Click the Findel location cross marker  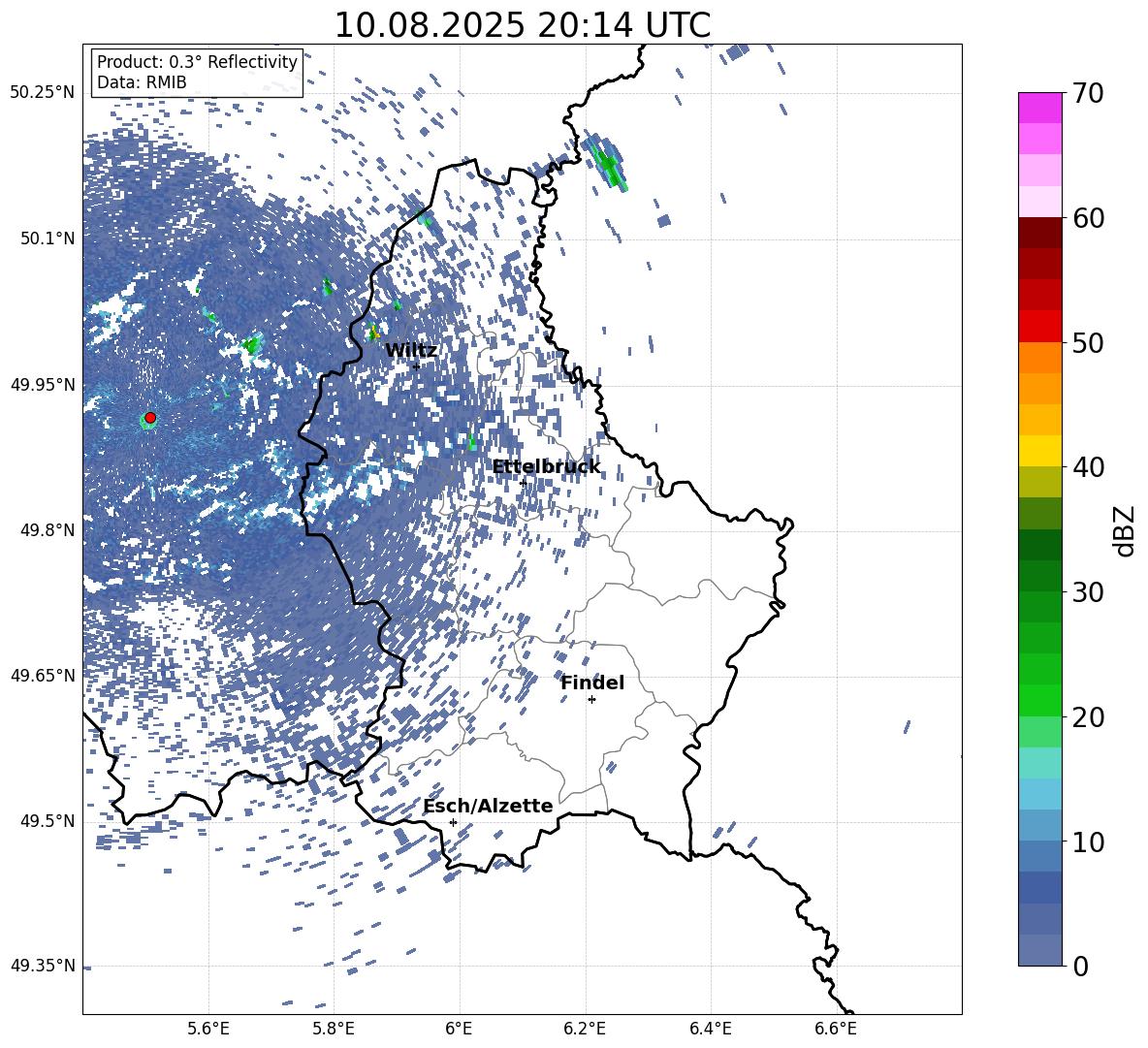pos(591,700)
